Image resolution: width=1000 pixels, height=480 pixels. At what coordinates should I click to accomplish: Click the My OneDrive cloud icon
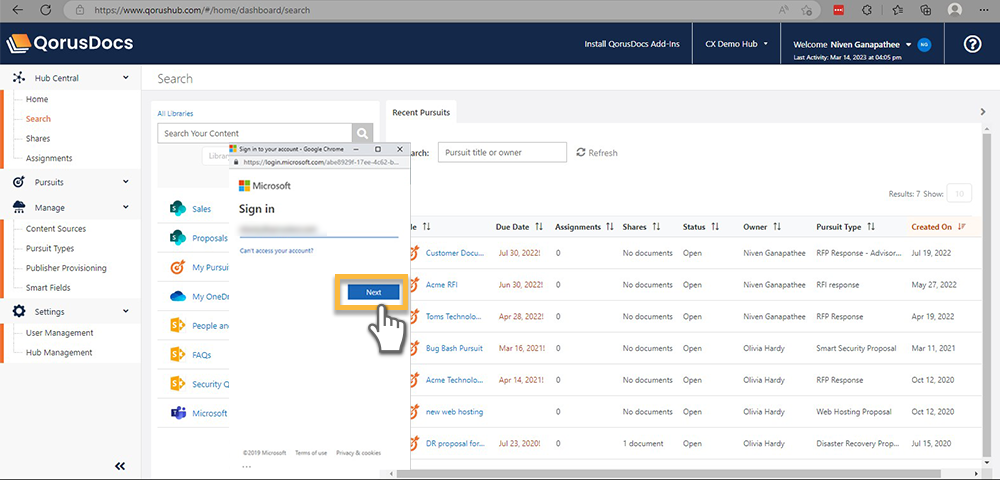click(178, 296)
